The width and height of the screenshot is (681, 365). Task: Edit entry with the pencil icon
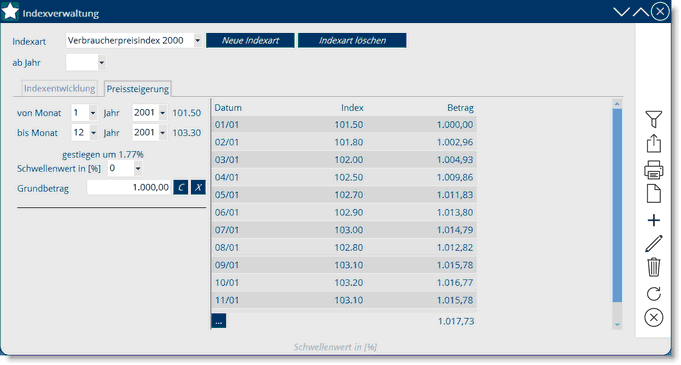click(653, 244)
